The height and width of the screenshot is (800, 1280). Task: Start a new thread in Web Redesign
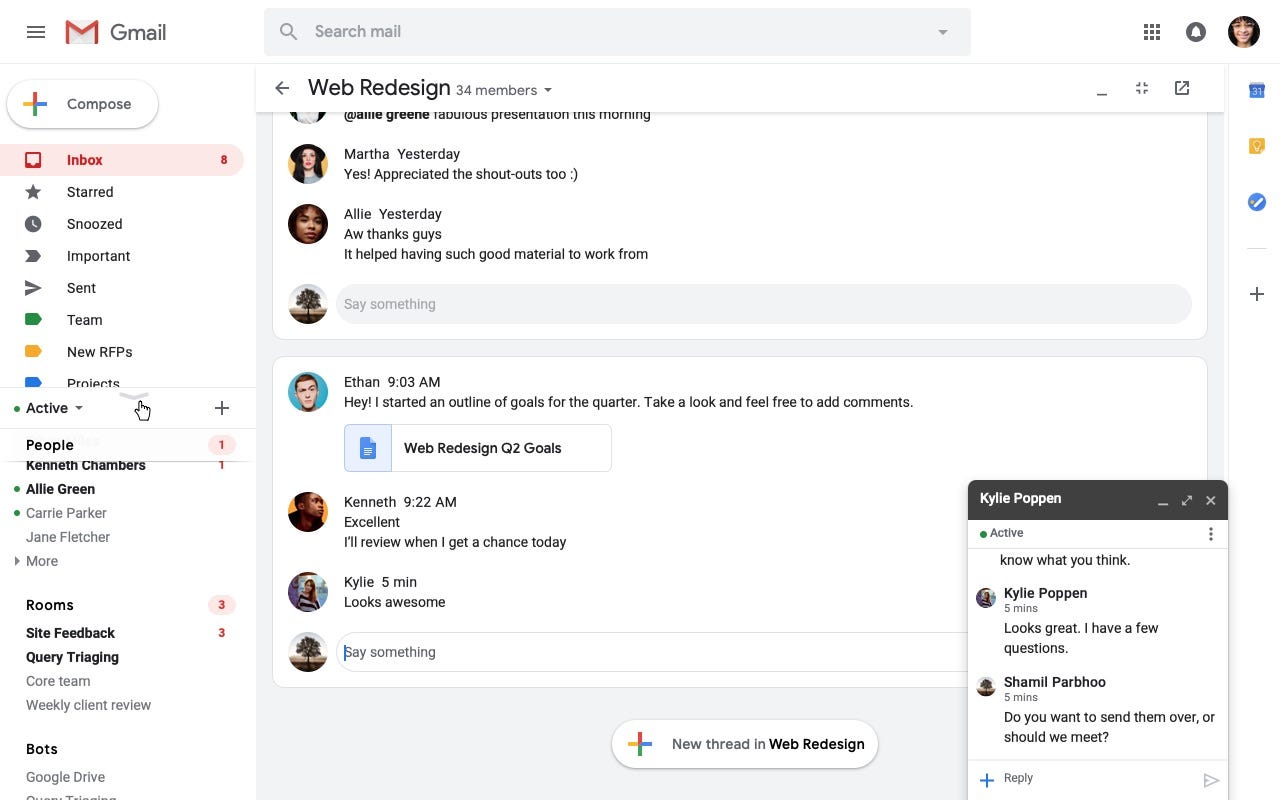744,744
